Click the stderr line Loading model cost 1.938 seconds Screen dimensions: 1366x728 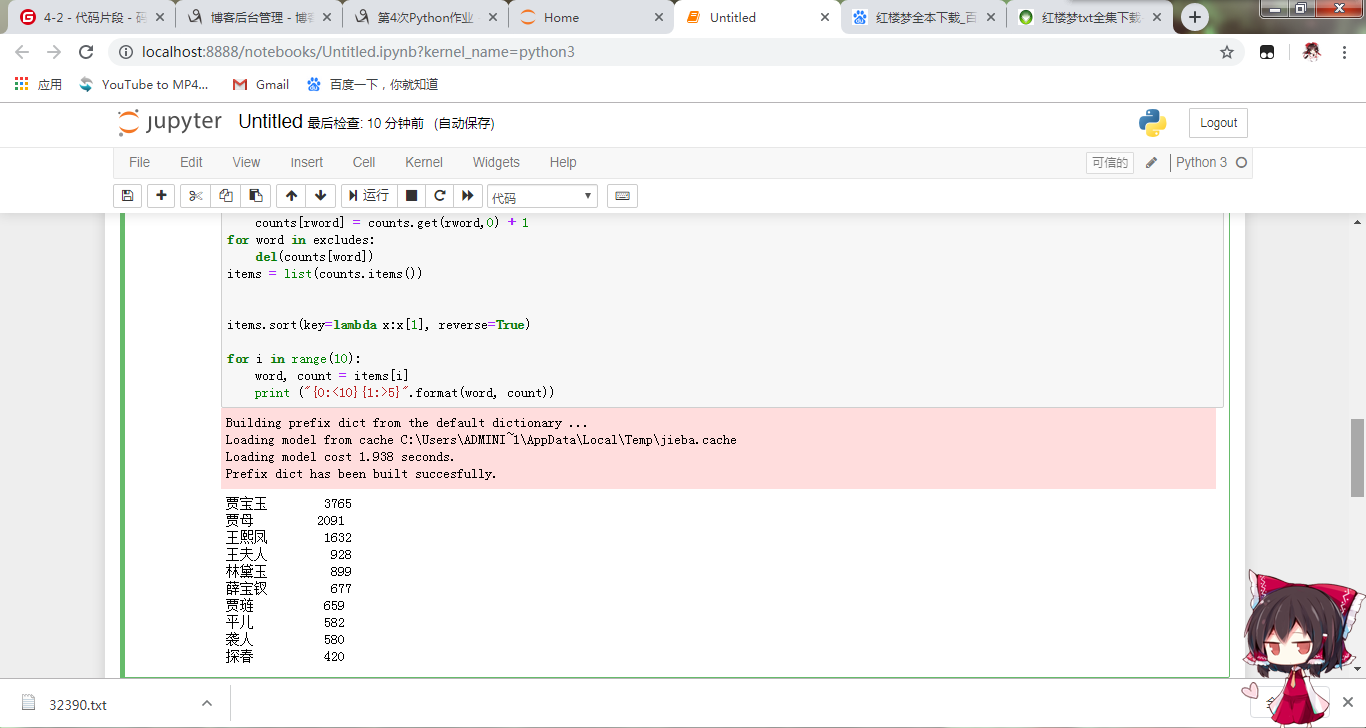click(x=340, y=457)
